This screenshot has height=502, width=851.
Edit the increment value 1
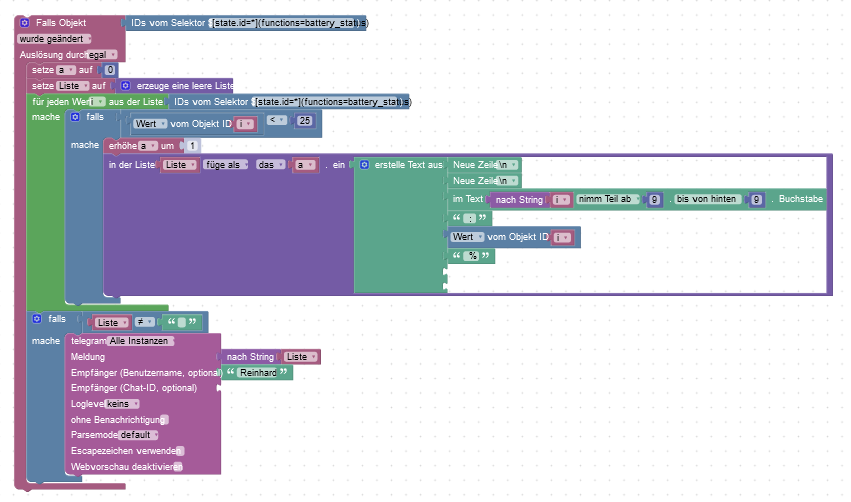click(x=192, y=145)
